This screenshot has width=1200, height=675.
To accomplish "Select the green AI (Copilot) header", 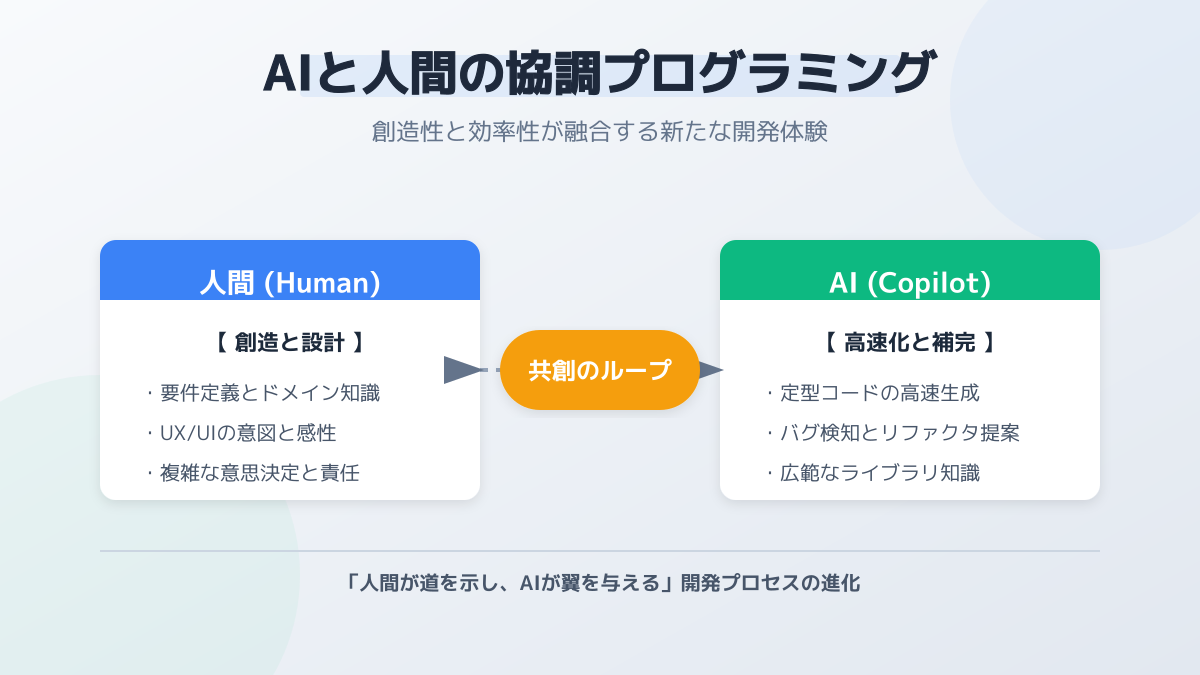I will 910,282.
